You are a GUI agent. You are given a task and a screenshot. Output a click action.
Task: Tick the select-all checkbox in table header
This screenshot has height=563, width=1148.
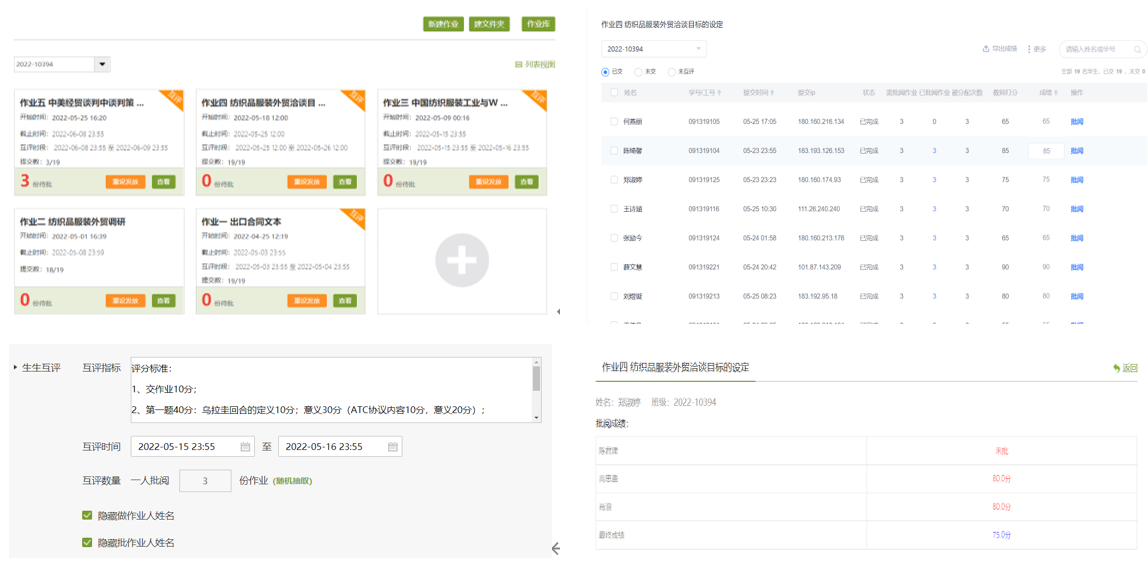[x=614, y=93]
